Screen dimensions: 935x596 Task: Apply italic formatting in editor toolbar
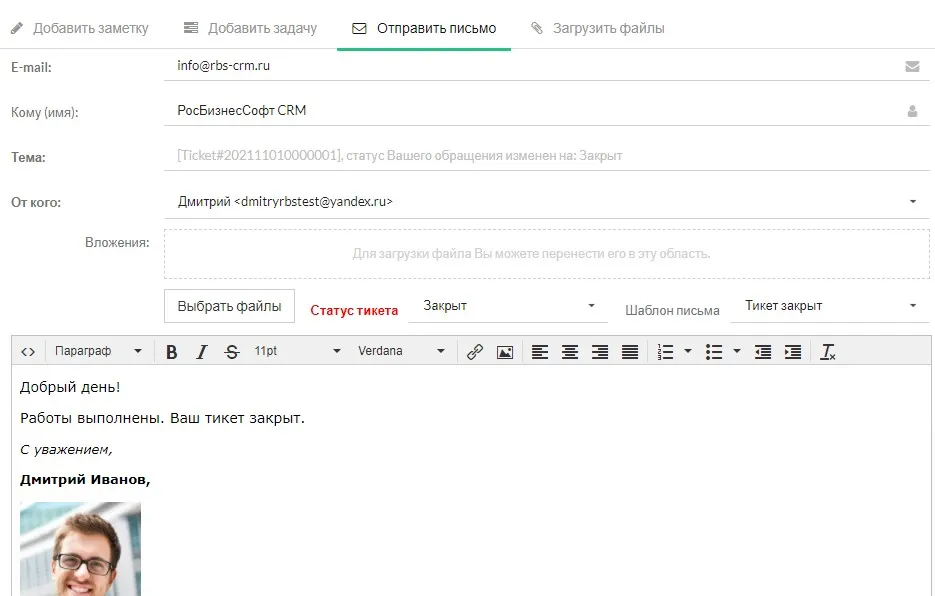[x=201, y=352]
